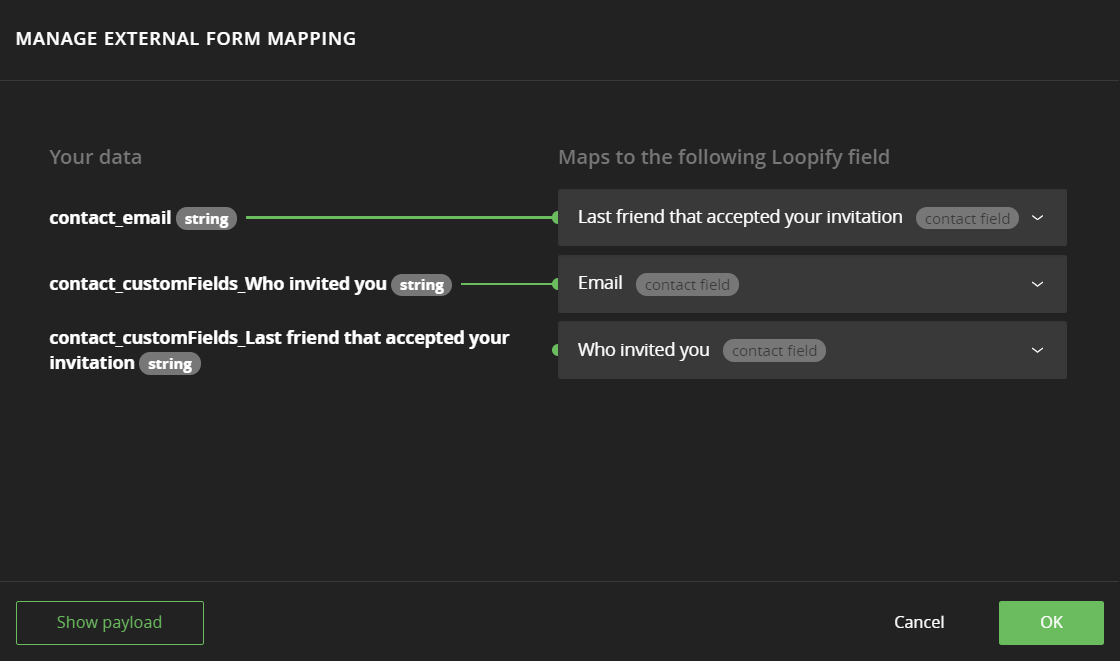This screenshot has height=661, width=1120.
Task: Expand the chevron on the first mapping dropdown
Action: pos(1037,217)
